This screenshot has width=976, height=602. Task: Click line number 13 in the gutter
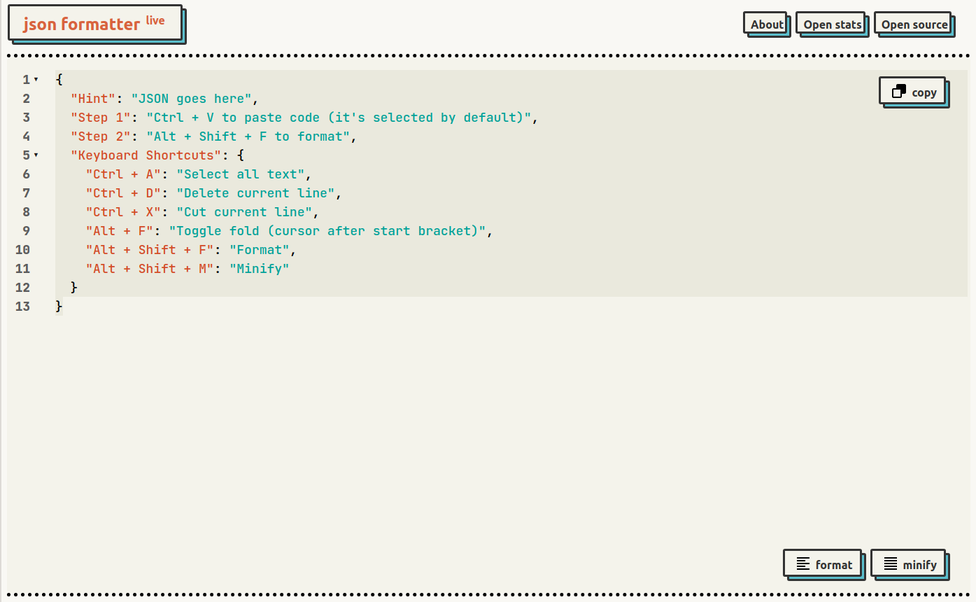point(22,306)
